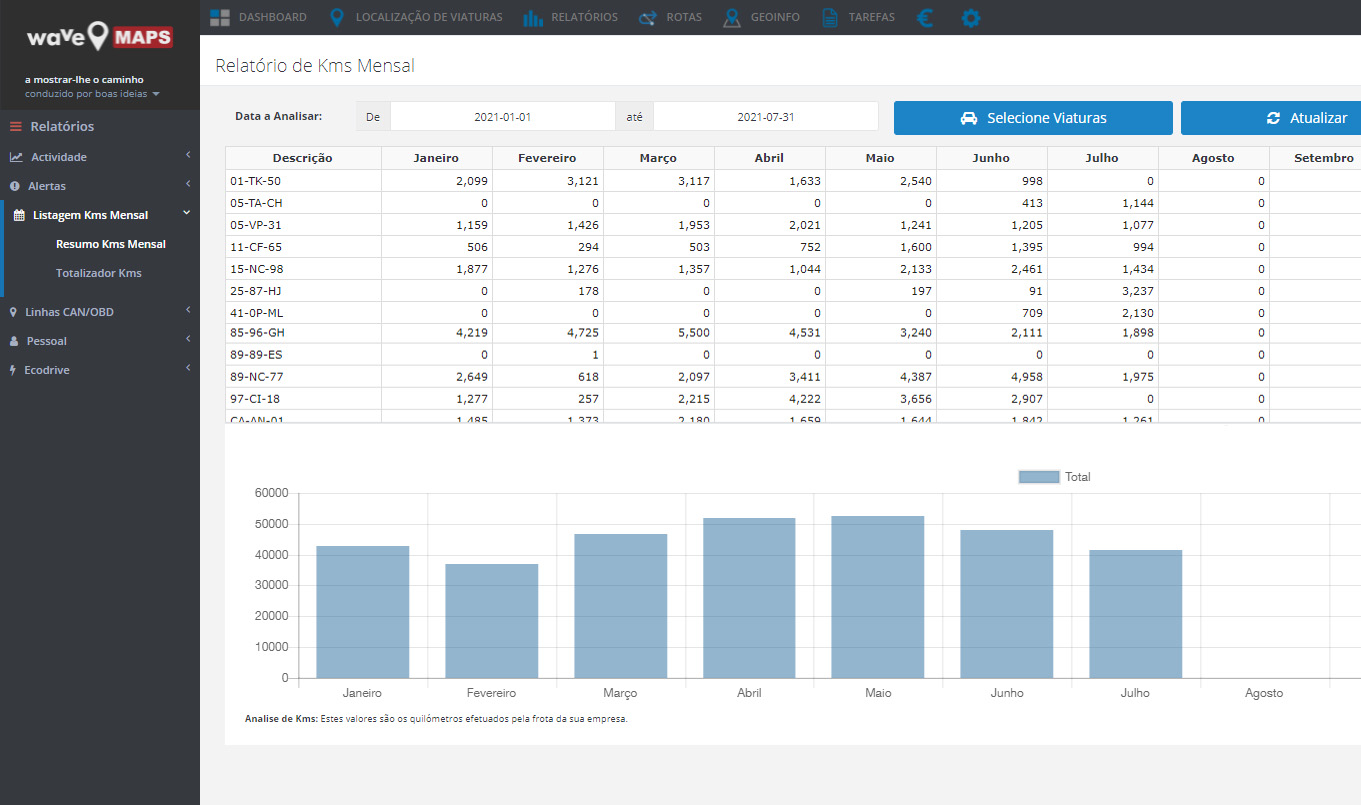Expand the Alertas sidebar section
The width and height of the screenshot is (1361, 805).
click(x=100, y=186)
